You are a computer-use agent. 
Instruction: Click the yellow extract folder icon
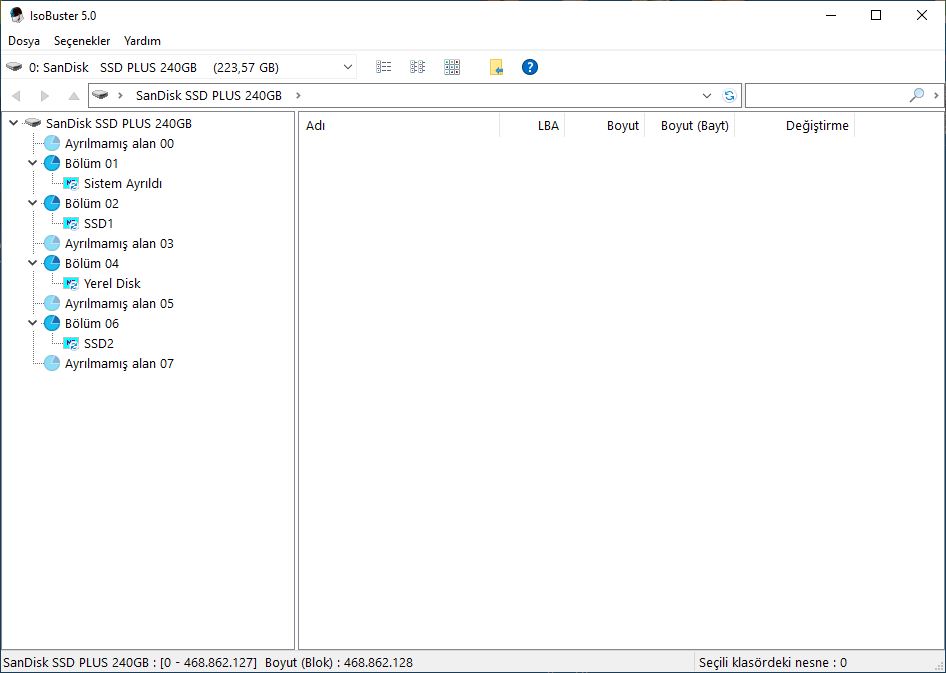pyautogui.click(x=497, y=67)
